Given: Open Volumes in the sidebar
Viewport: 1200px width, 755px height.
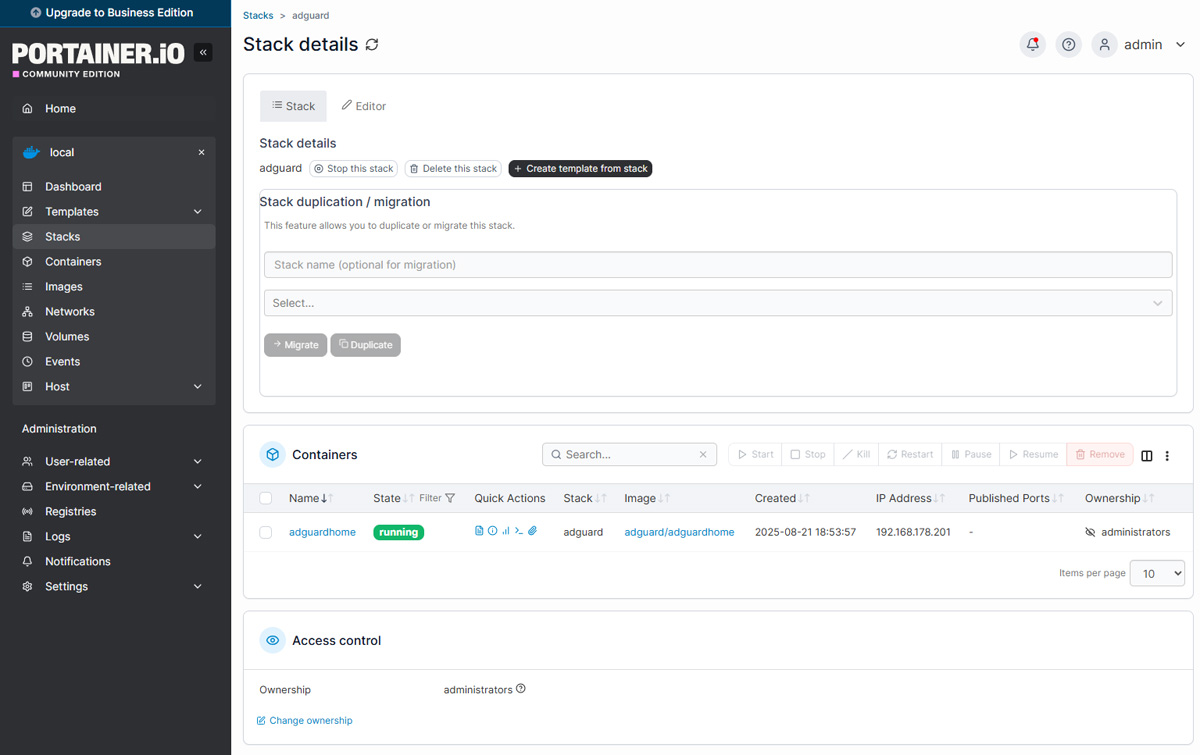Looking at the screenshot, I should [114, 336].
